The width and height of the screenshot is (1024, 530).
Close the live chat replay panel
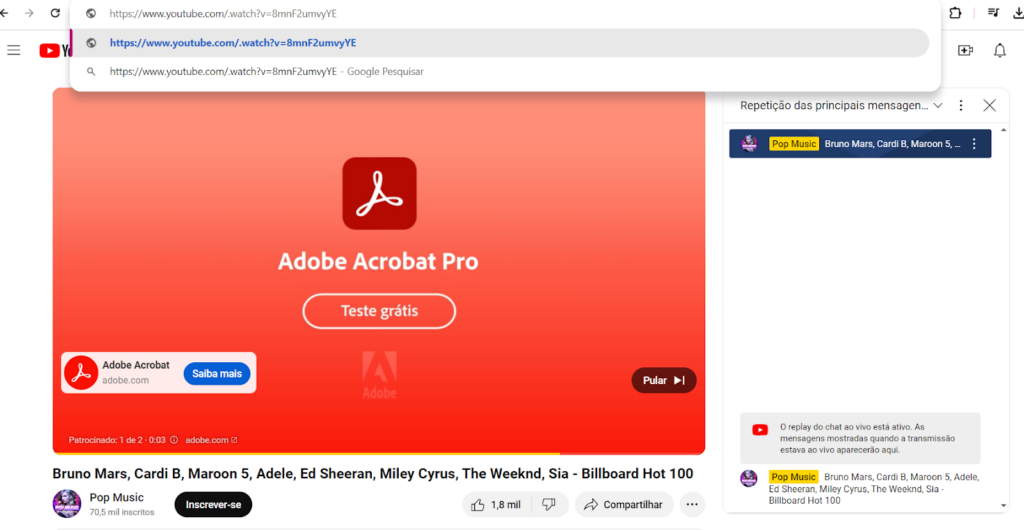(x=989, y=105)
